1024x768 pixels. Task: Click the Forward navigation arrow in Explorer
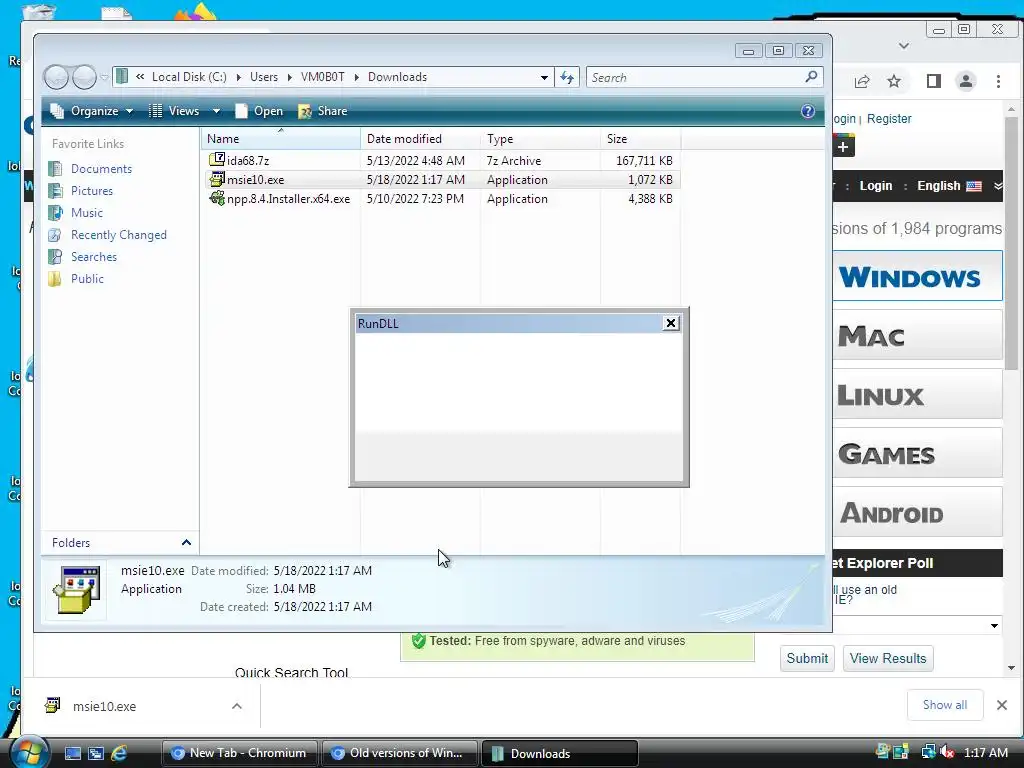(84, 77)
